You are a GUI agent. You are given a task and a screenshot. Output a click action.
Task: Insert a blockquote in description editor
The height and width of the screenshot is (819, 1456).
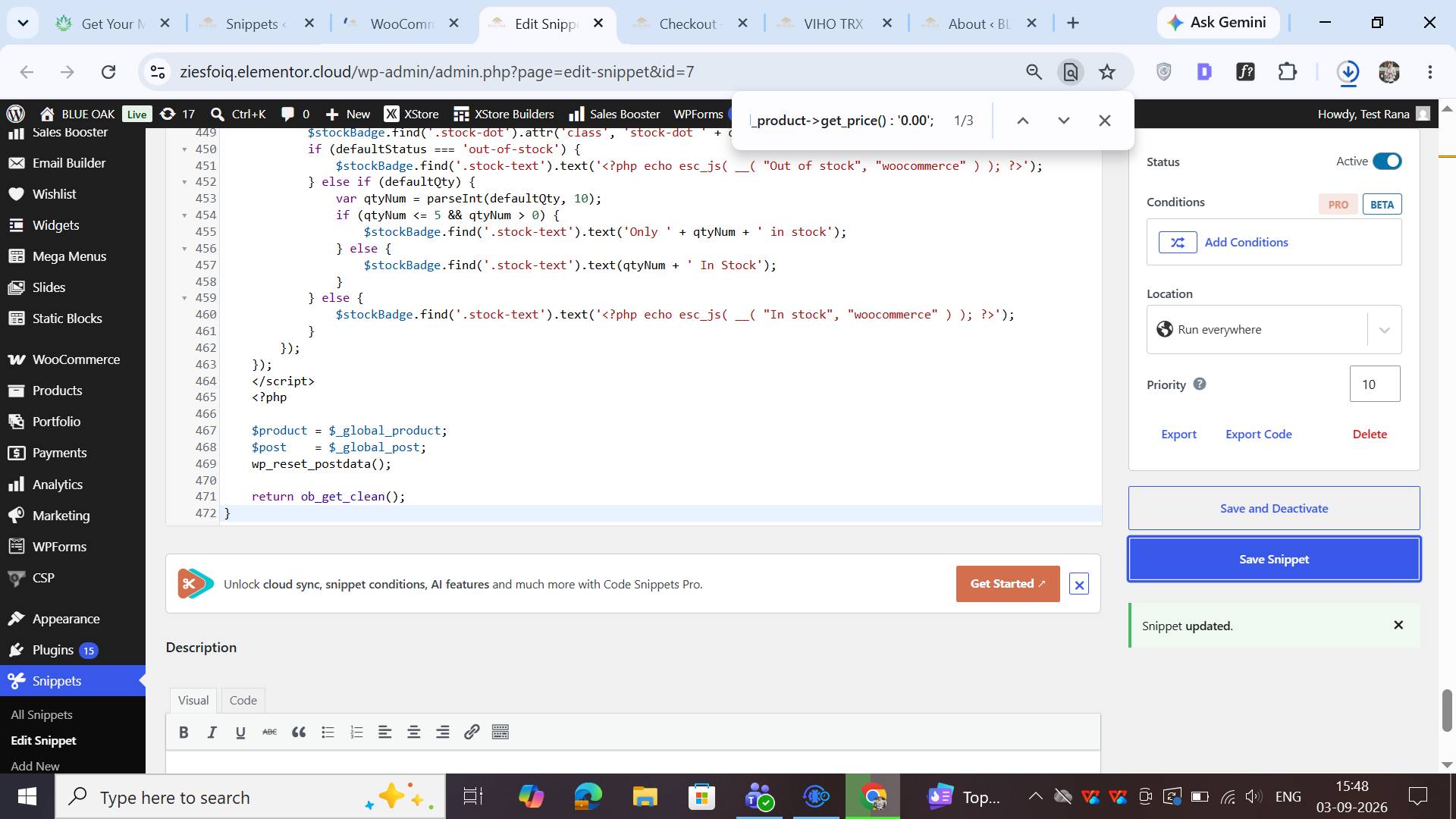[x=299, y=732]
